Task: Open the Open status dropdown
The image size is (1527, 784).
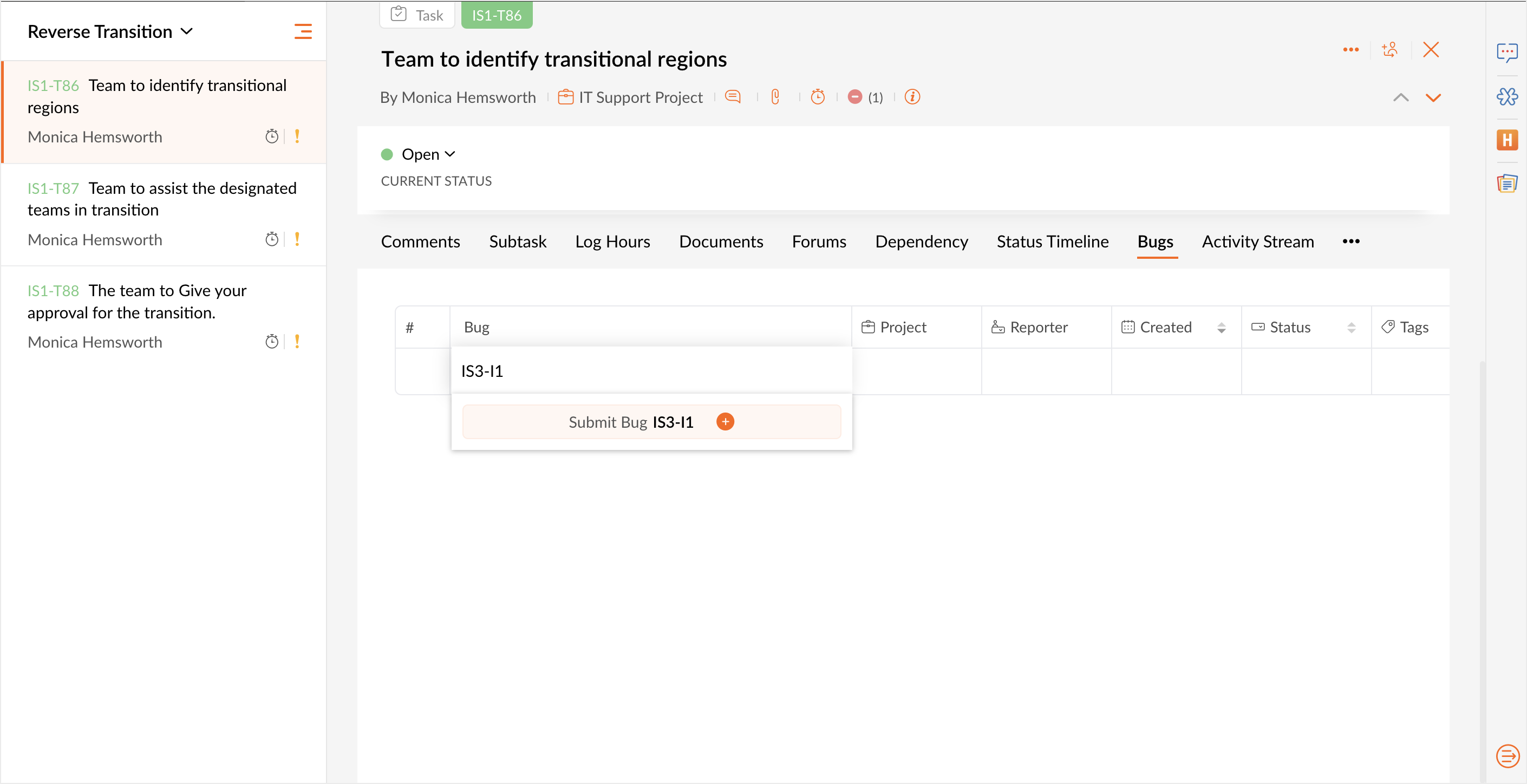Action: click(x=428, y=154)
